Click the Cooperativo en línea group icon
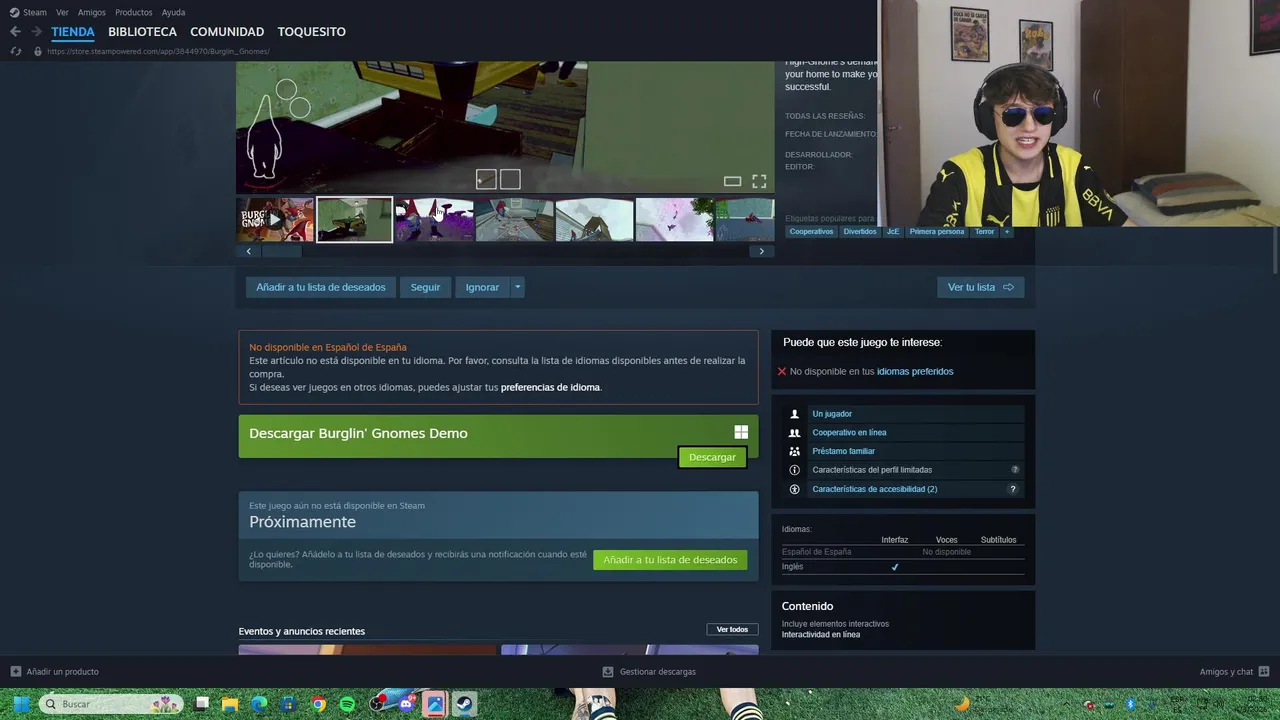The image size is (1280, 720). coord(795,433)
